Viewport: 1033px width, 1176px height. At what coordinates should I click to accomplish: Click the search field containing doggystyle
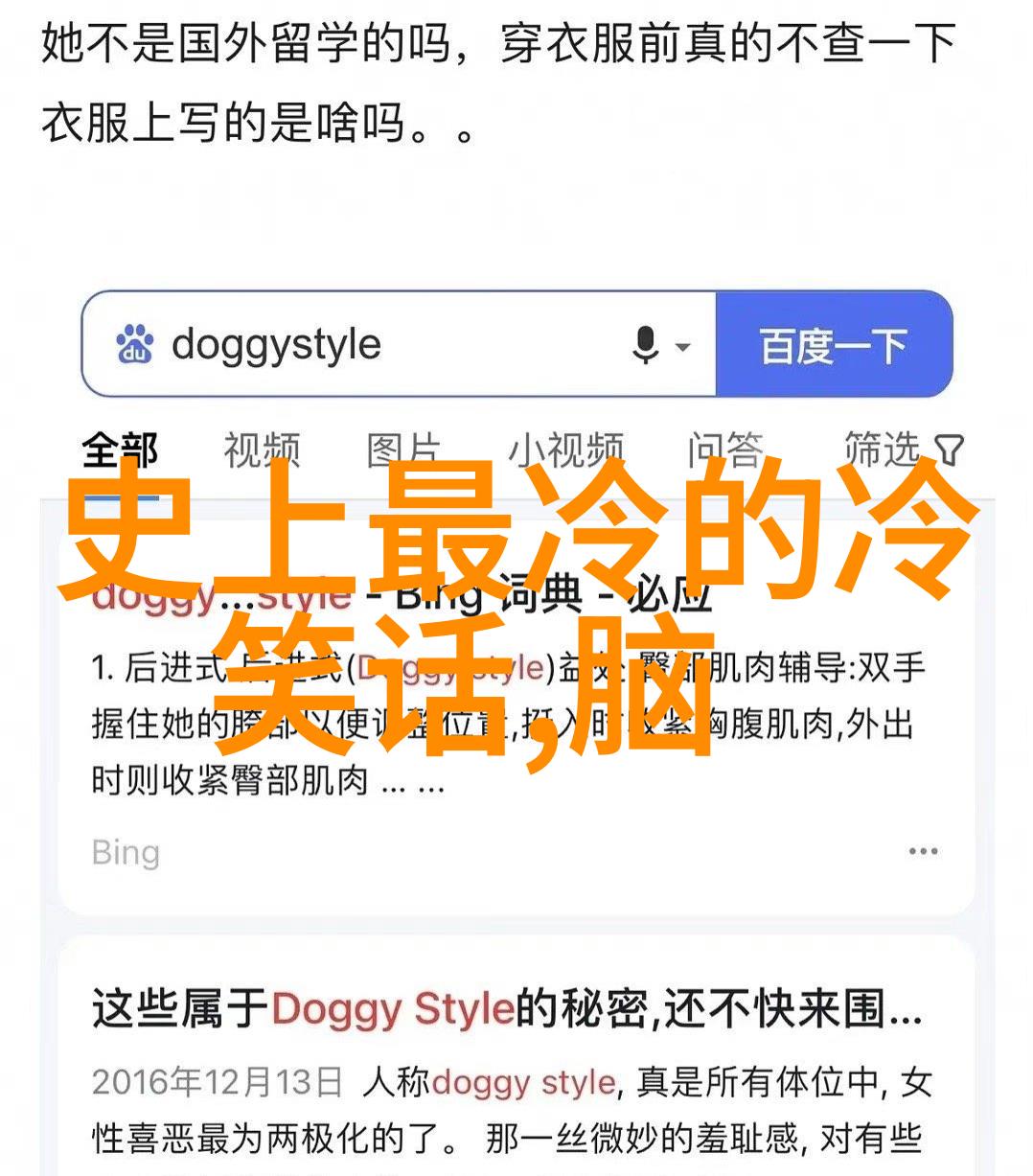(400, 345)
